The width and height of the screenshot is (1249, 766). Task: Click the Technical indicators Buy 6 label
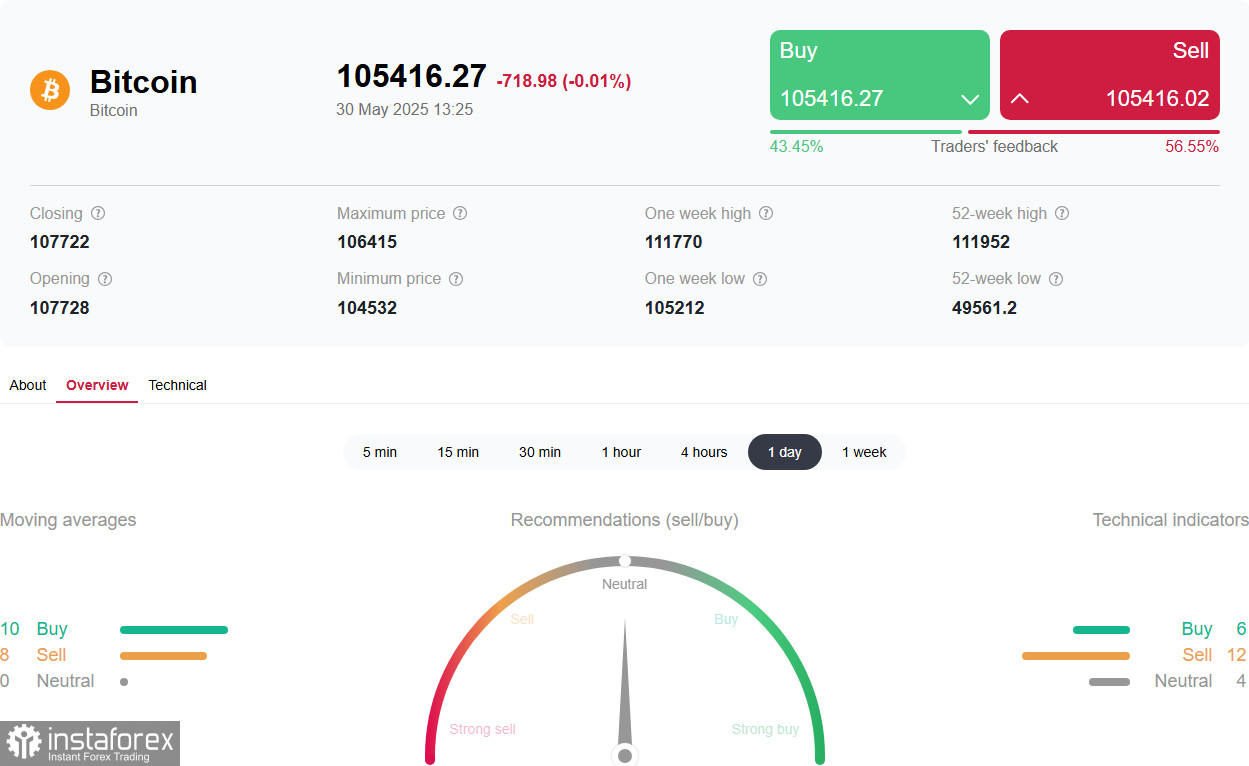(1214, 629)
